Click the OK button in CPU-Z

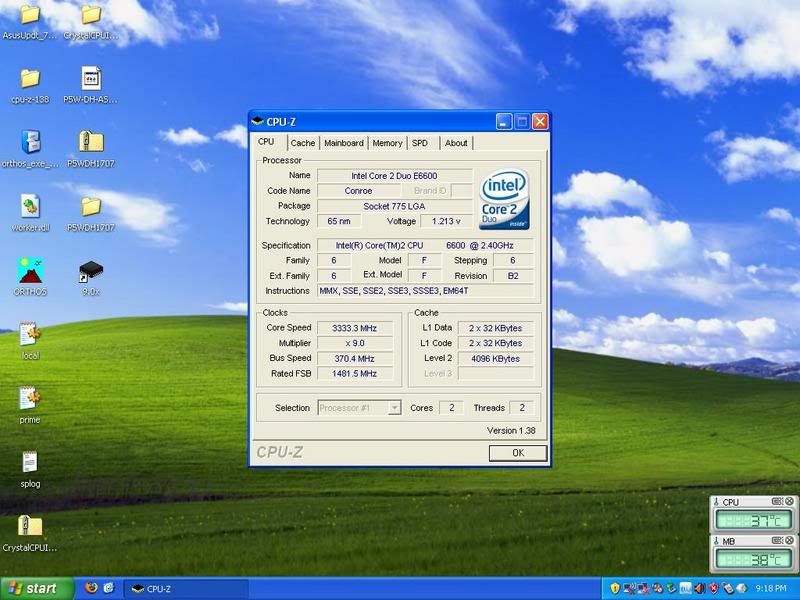pos(518,453)
